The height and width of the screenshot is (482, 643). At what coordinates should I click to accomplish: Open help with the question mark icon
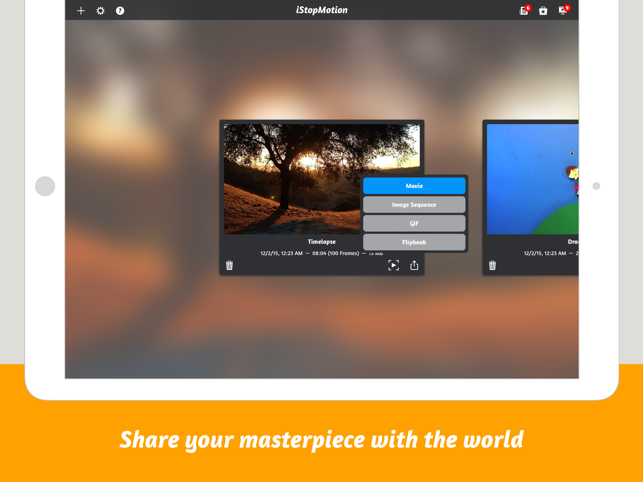[x=120, y=11]
